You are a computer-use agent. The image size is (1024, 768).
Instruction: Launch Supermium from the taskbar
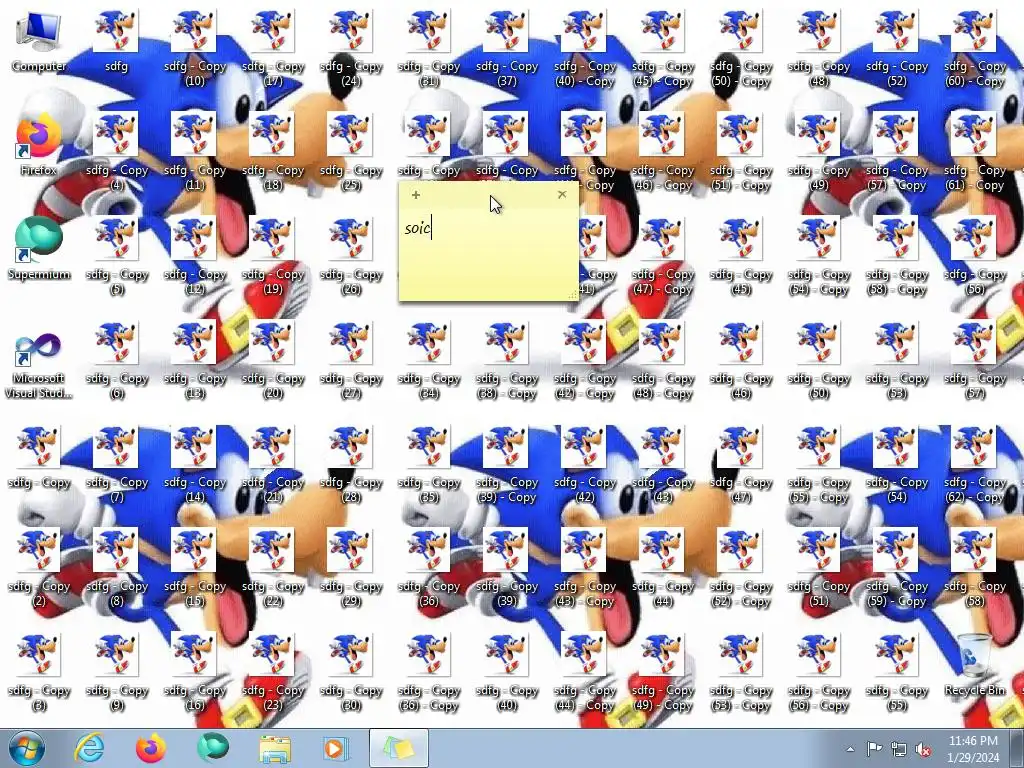click(x=212, y=748)
